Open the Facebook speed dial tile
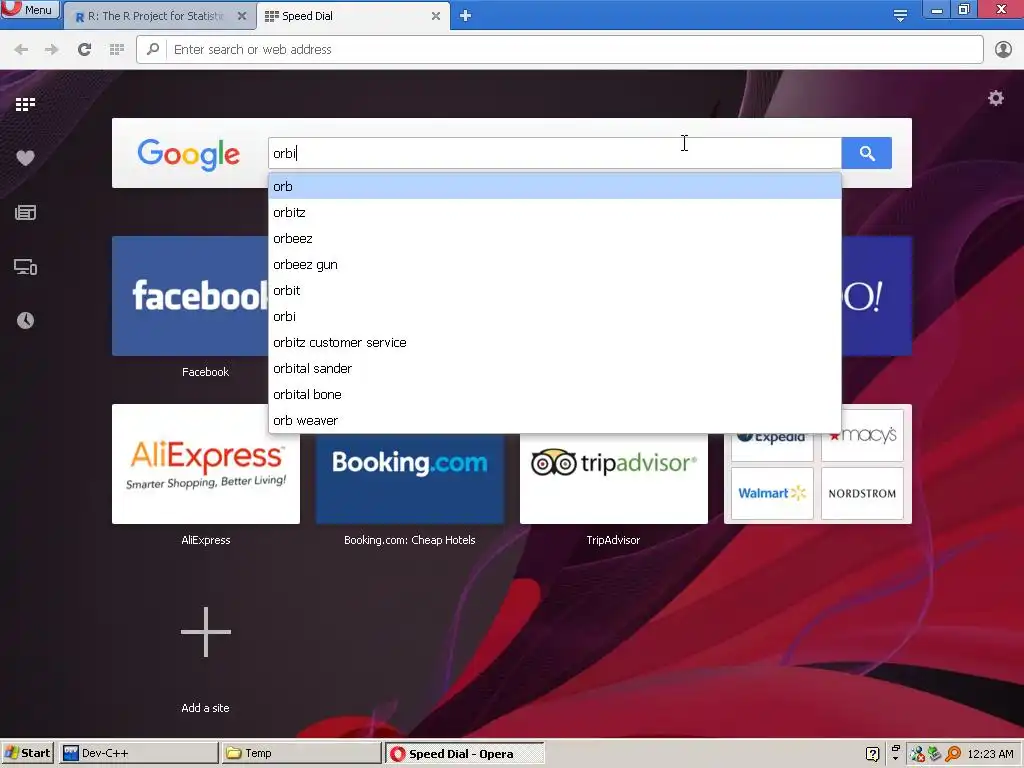The image size is (1024, 768). point(190,296)
